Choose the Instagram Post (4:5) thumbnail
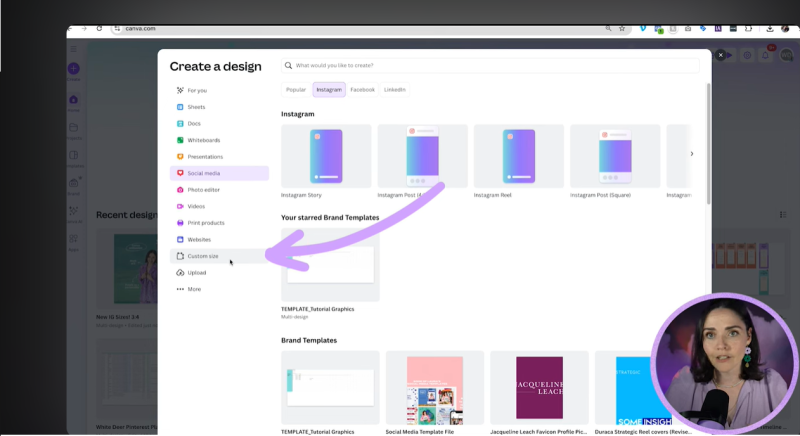The image size is (800, 436). 422,156
